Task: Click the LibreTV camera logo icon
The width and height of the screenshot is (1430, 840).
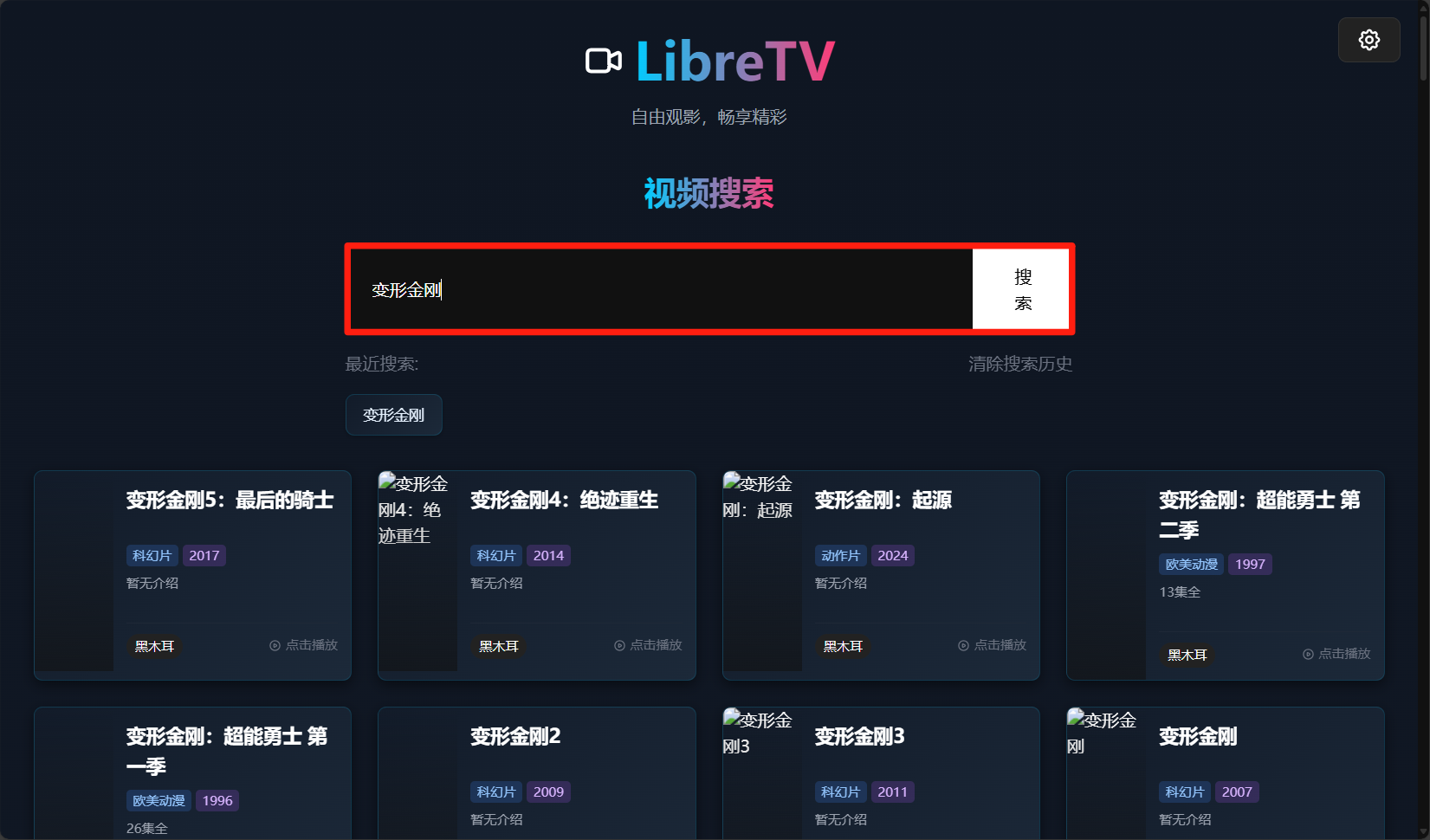Action: [604, 61]
